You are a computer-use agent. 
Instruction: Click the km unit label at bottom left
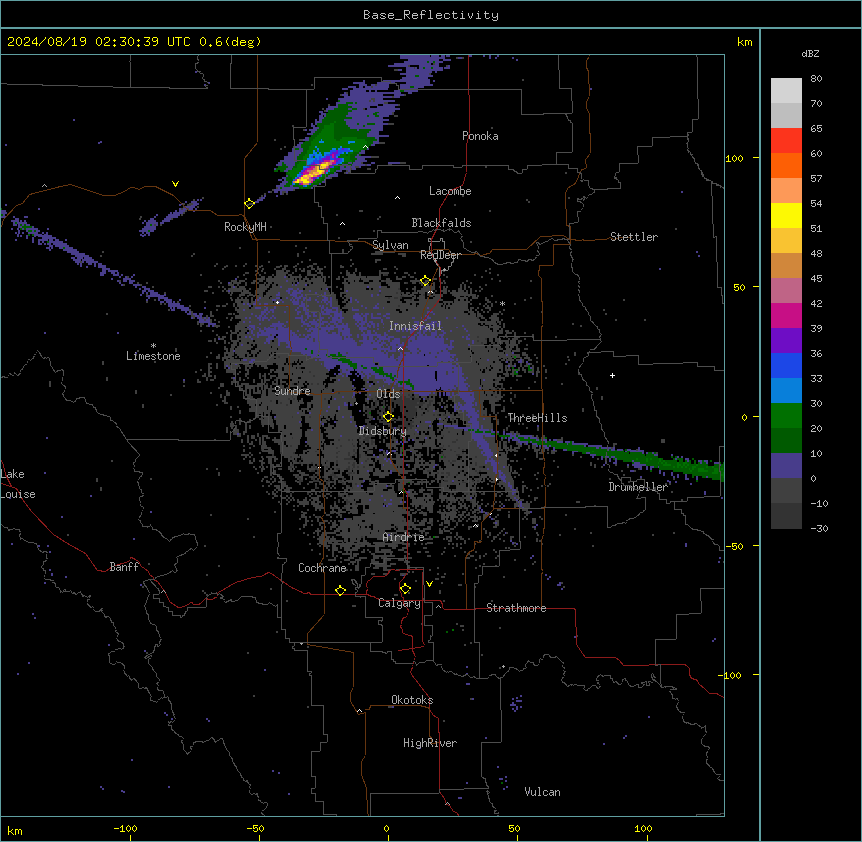(x=15, y=830)
